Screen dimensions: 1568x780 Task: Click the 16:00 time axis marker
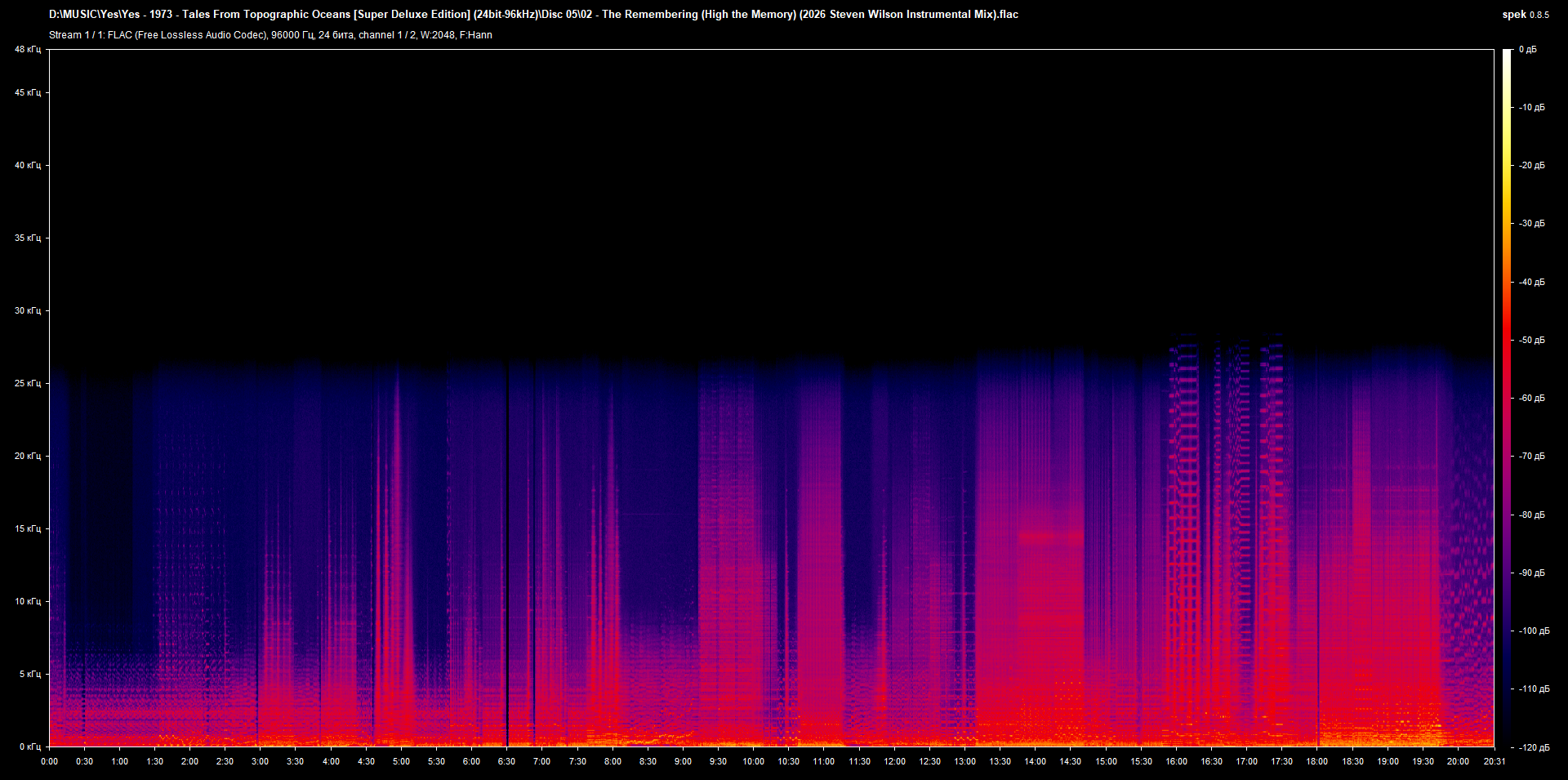tap(1176, 762)
